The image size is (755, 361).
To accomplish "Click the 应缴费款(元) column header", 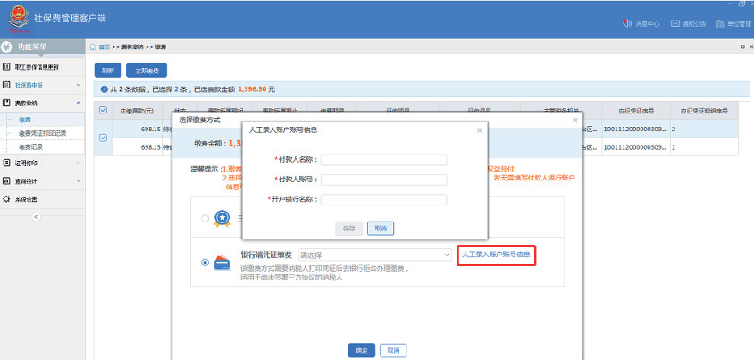I will 137,111.
